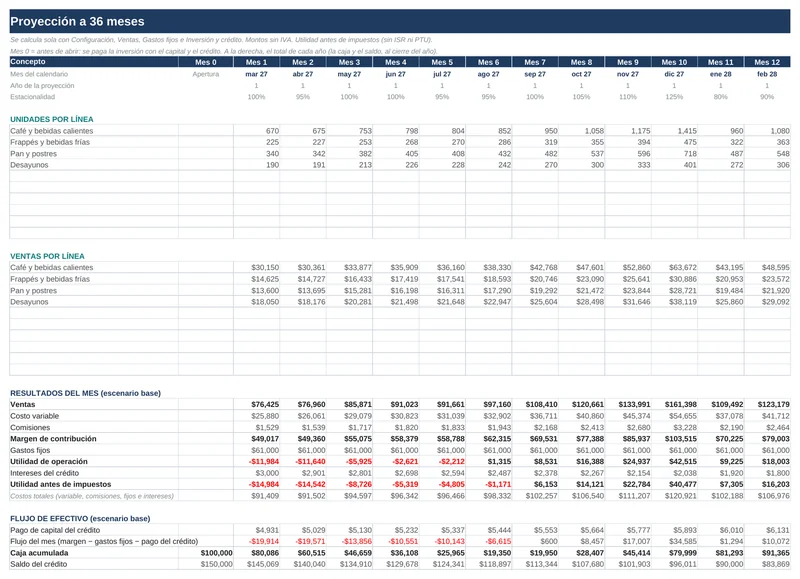
Task: Click the "FLUJO DE EFECTIVO (escenario base)" heading
Action: [x=80, y=519]
